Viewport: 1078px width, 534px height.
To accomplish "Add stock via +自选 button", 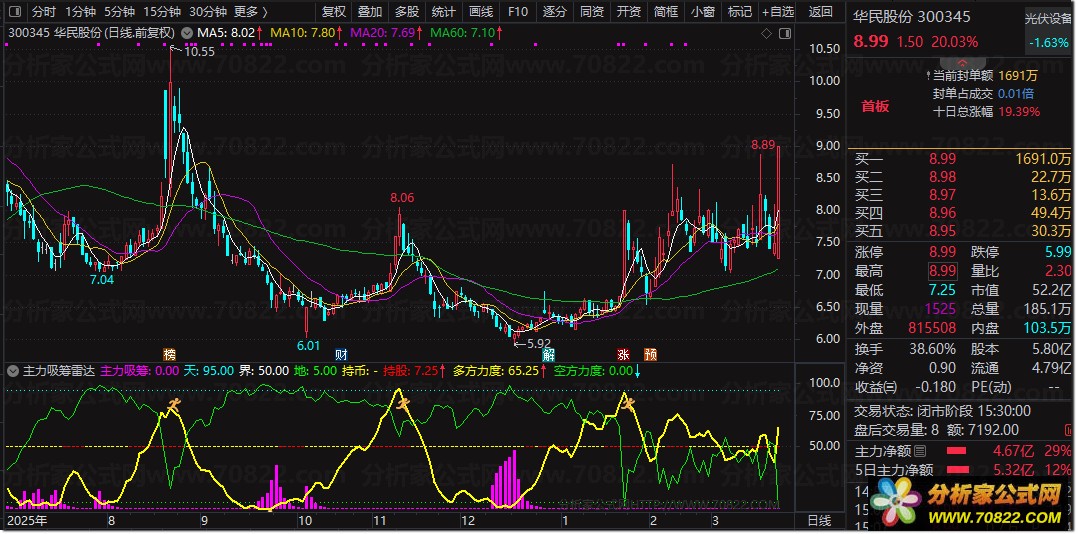I will click(778, 12).
